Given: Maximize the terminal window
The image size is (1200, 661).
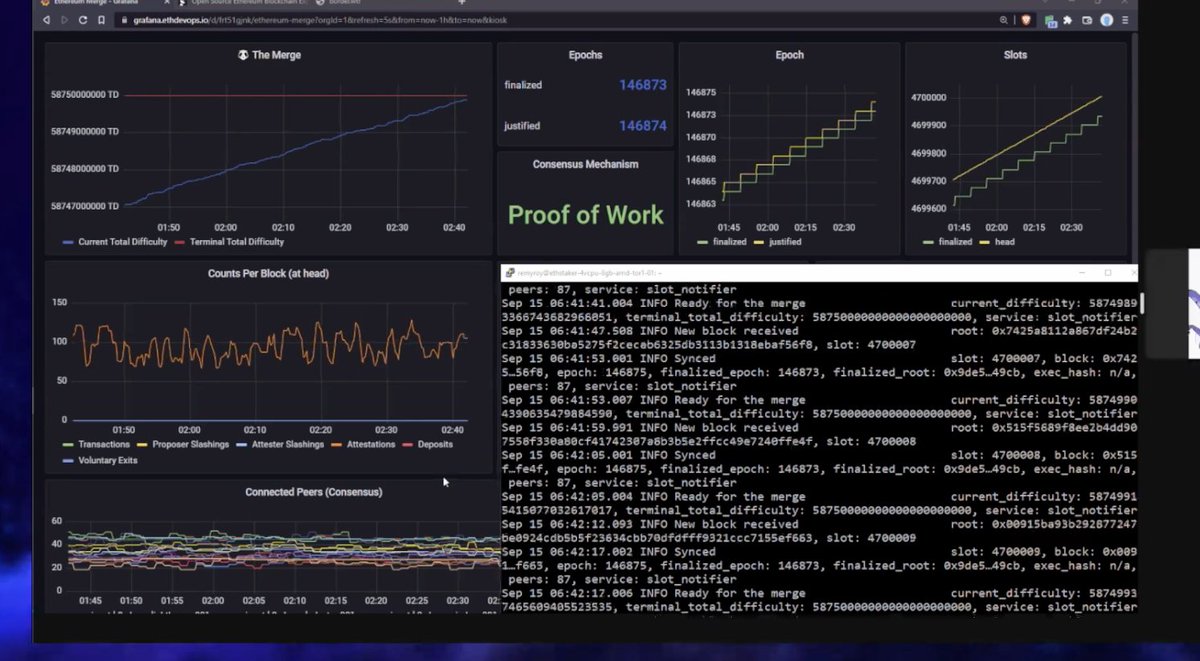Looking at the screenshot, I should pos(1107,272).
